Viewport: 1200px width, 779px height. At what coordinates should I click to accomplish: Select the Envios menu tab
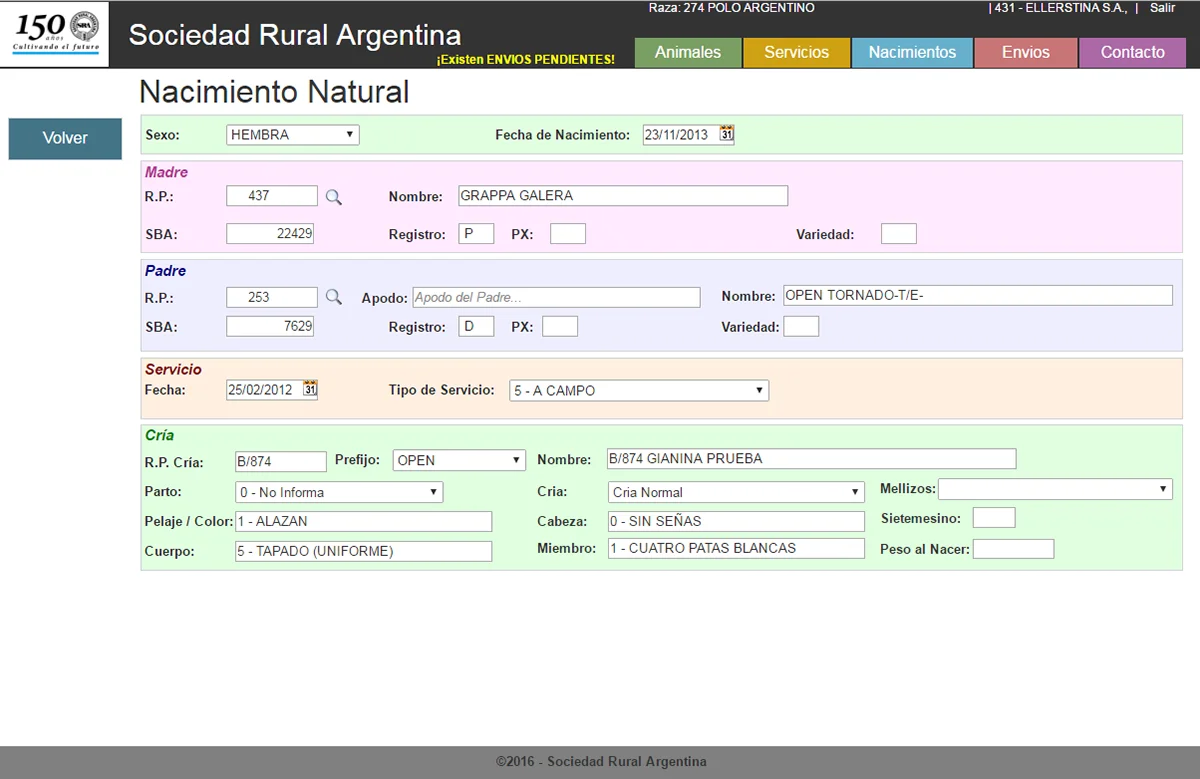1026,53
